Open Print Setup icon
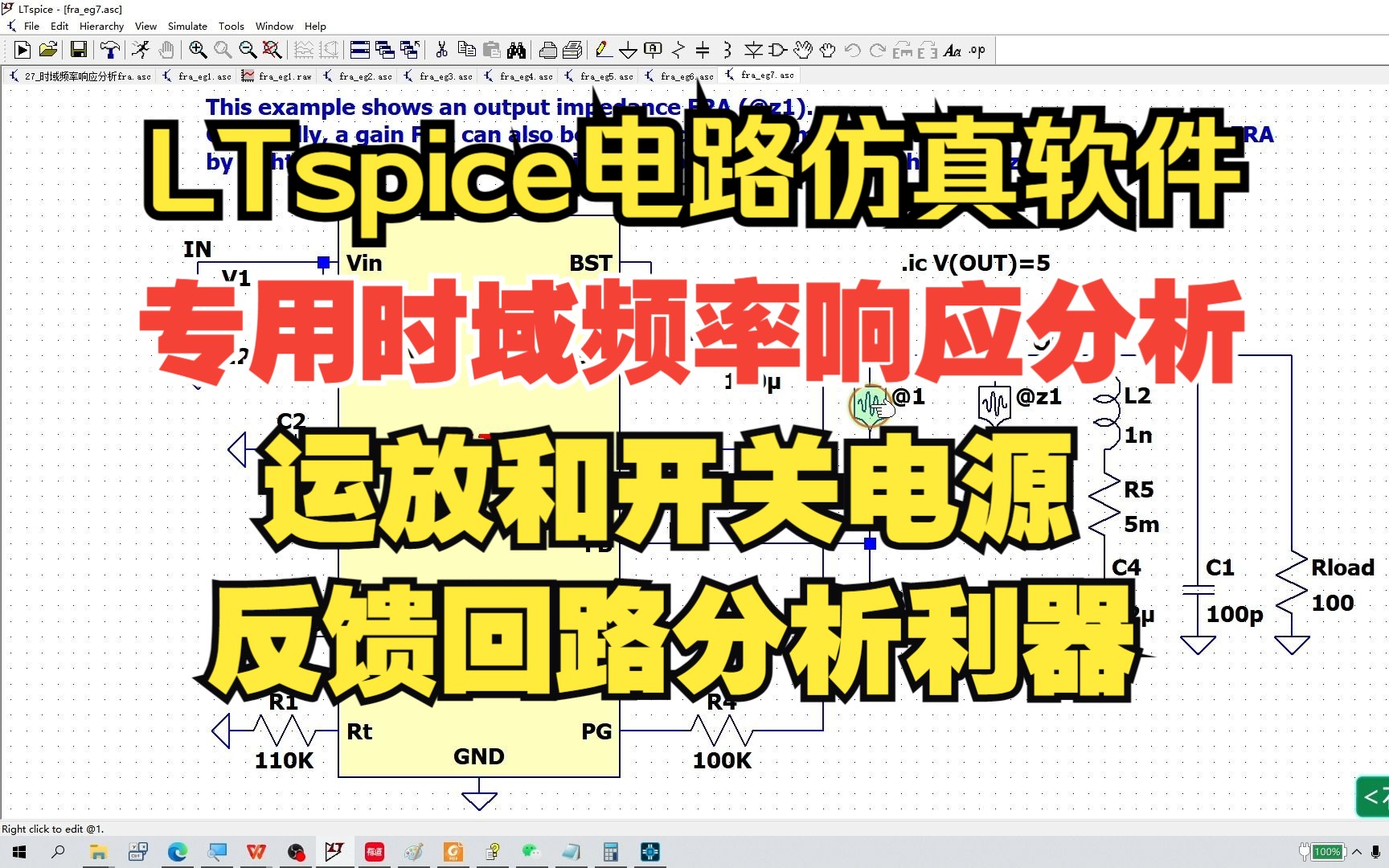This screenshot has height=868, width=1389. (x=572, y=50)
